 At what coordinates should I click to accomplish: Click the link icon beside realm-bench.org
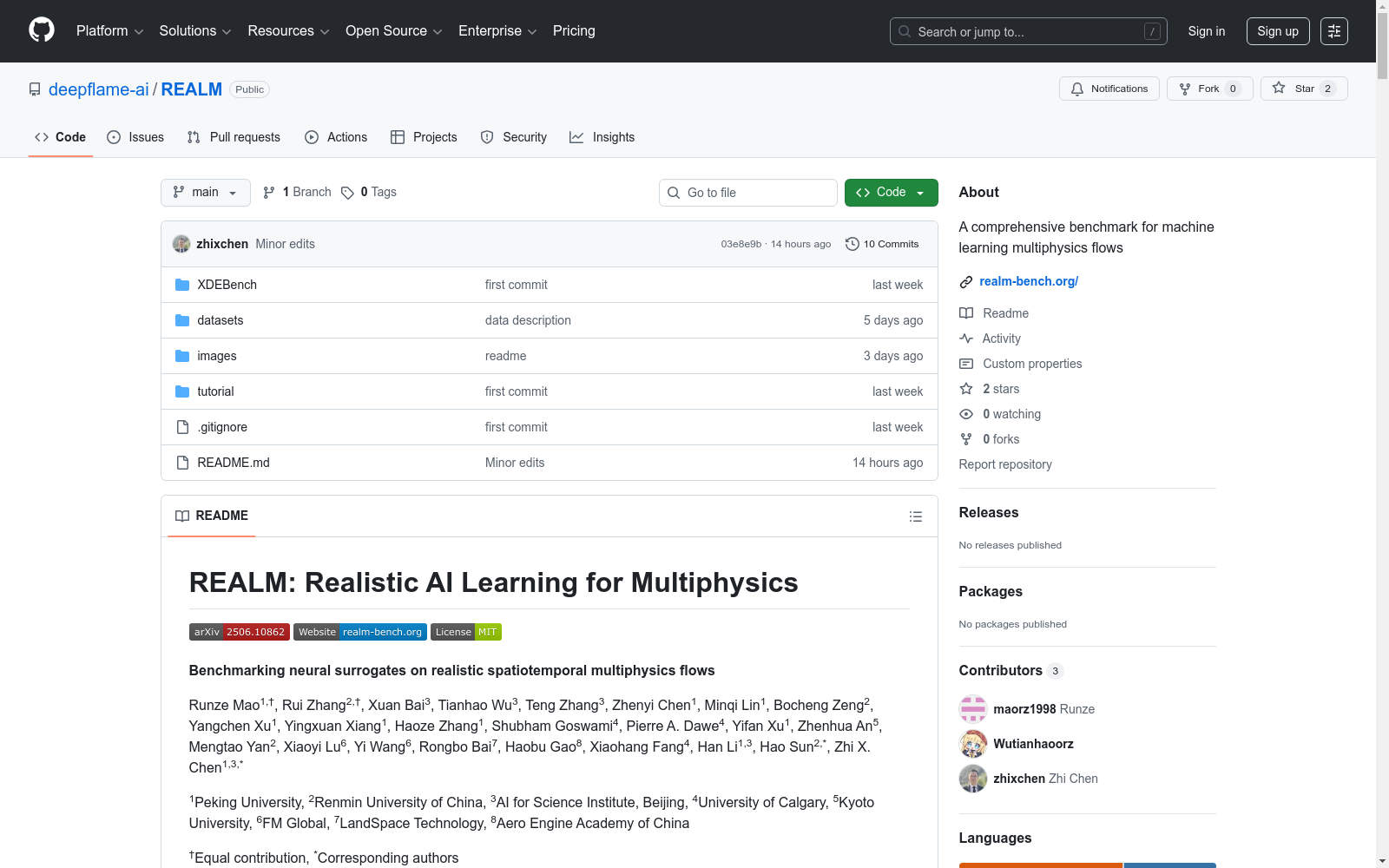pyautogui.click(x=966, y=282)
